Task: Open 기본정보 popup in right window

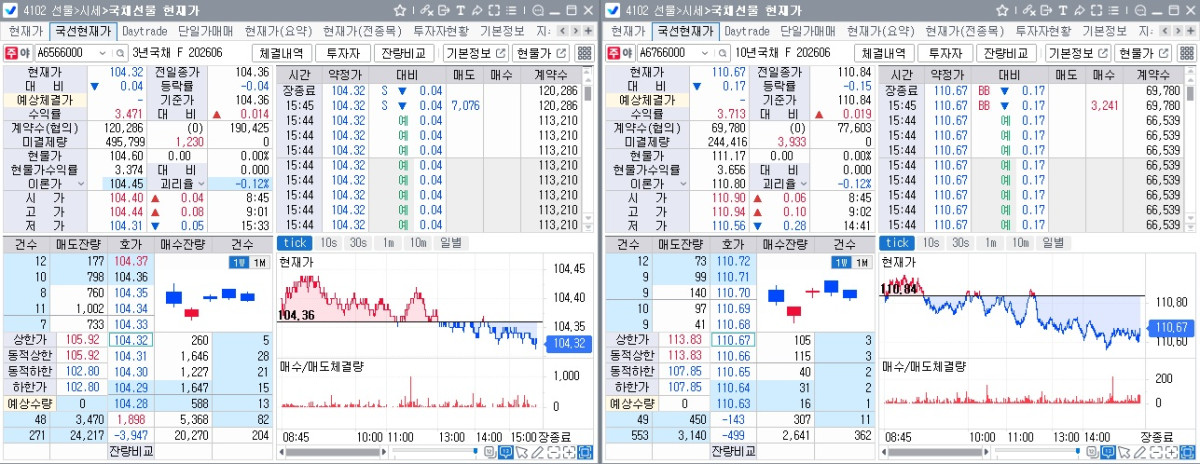Action: 1078,53
